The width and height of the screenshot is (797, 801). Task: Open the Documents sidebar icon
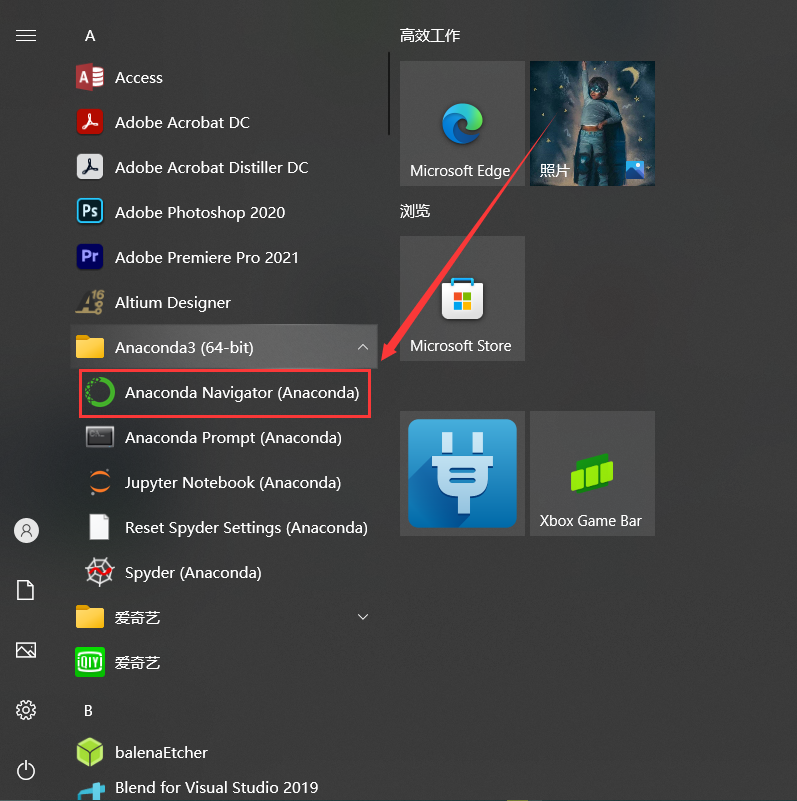26,590
